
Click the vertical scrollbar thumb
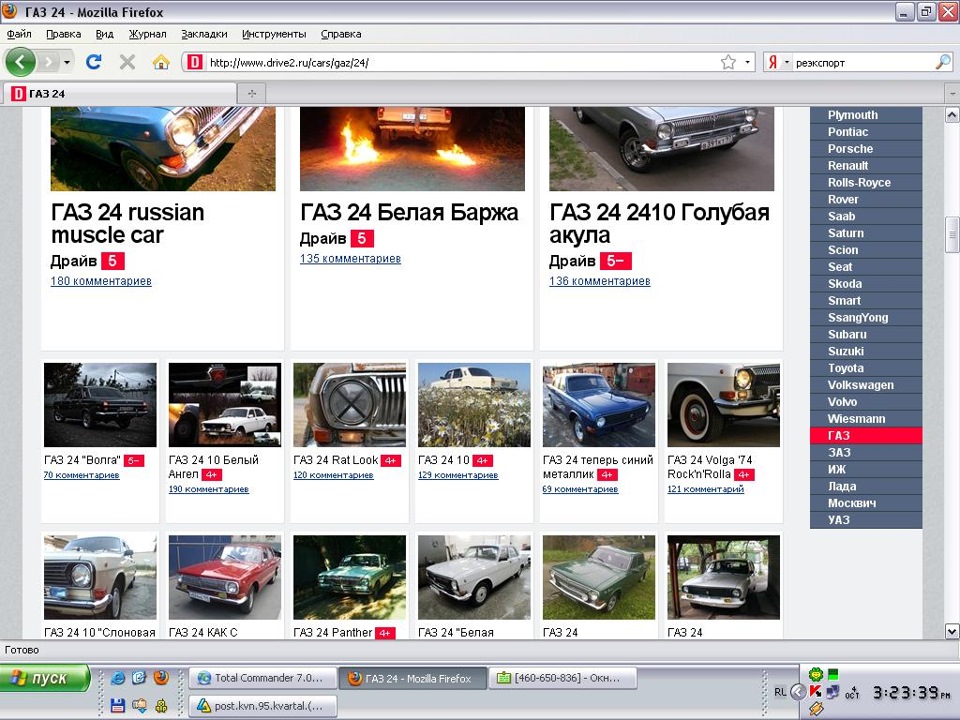(x=952, y=235)
